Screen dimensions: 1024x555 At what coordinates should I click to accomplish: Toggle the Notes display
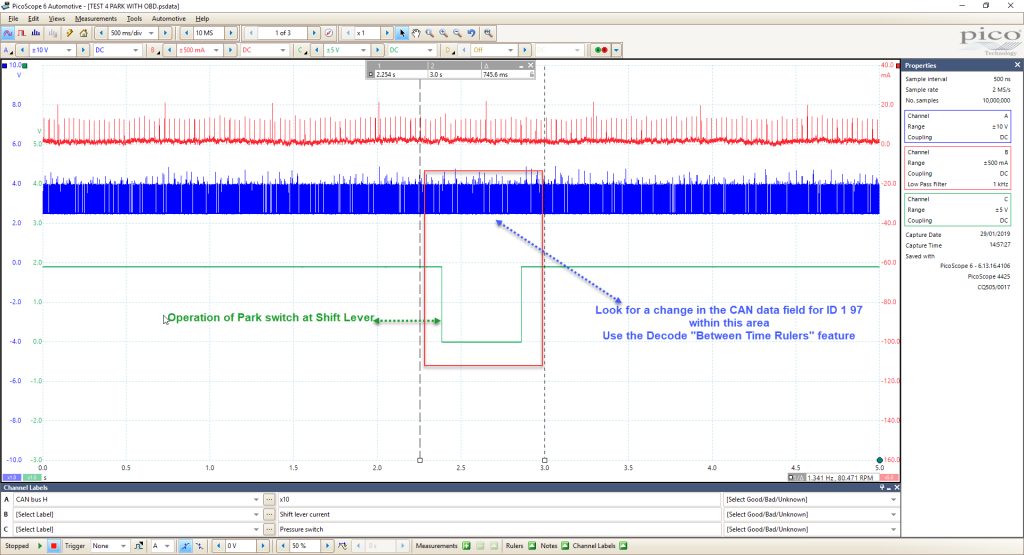565,546
